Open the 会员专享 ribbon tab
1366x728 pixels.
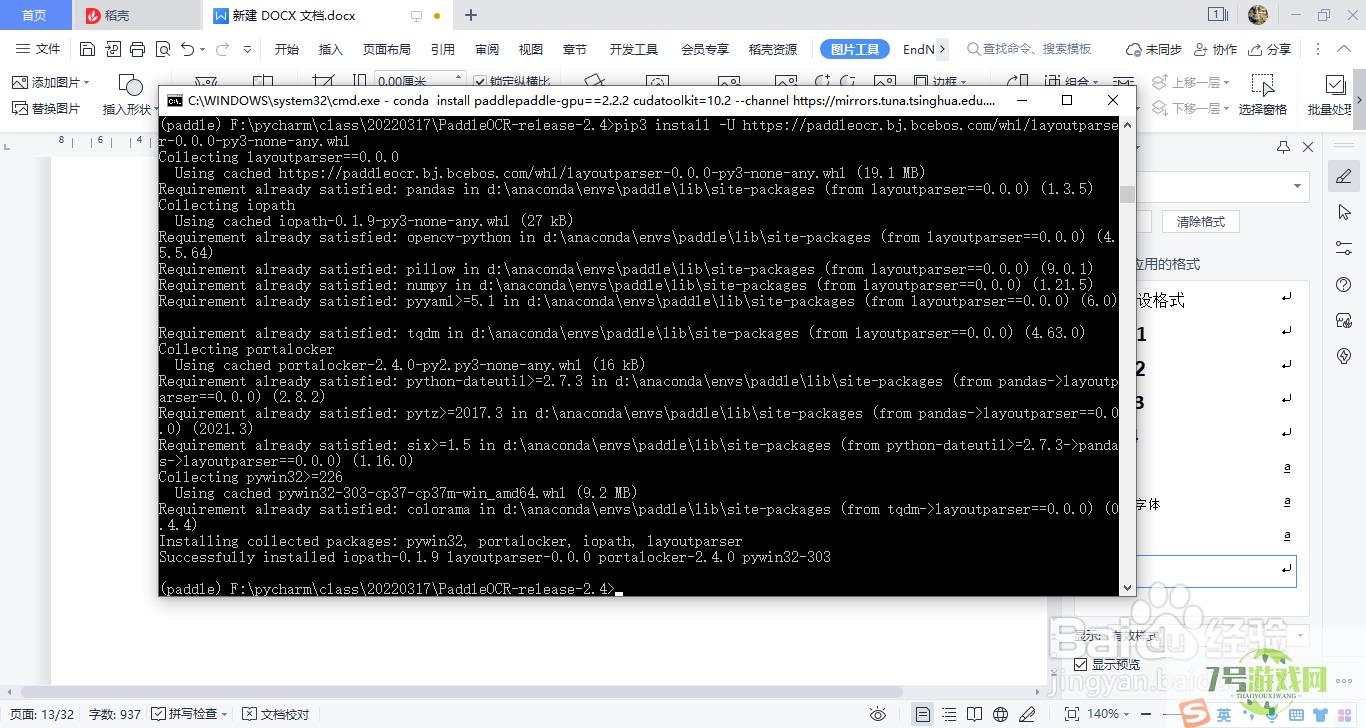point(705,49)
